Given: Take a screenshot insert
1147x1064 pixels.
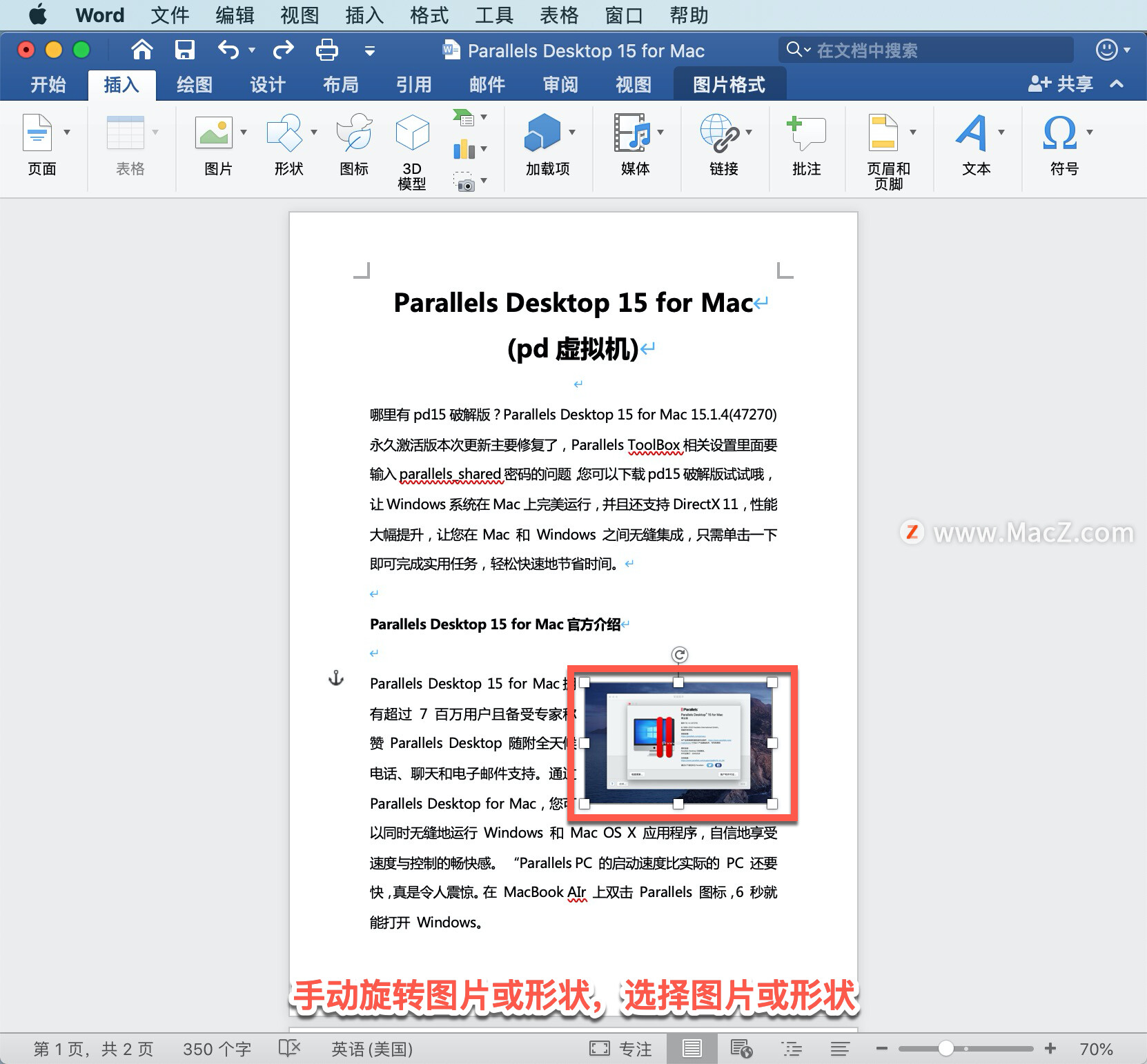Looking at the screenshot, I should click(464, 181).
